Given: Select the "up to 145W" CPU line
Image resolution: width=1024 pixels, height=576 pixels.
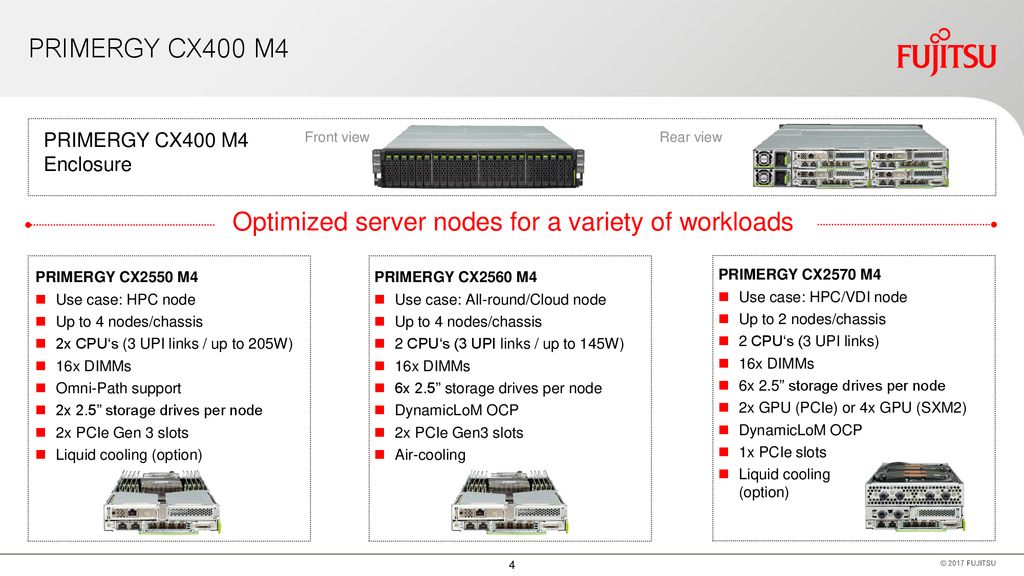Looking at the screenshot, I should pyautogui.click(x=509, y=344).
